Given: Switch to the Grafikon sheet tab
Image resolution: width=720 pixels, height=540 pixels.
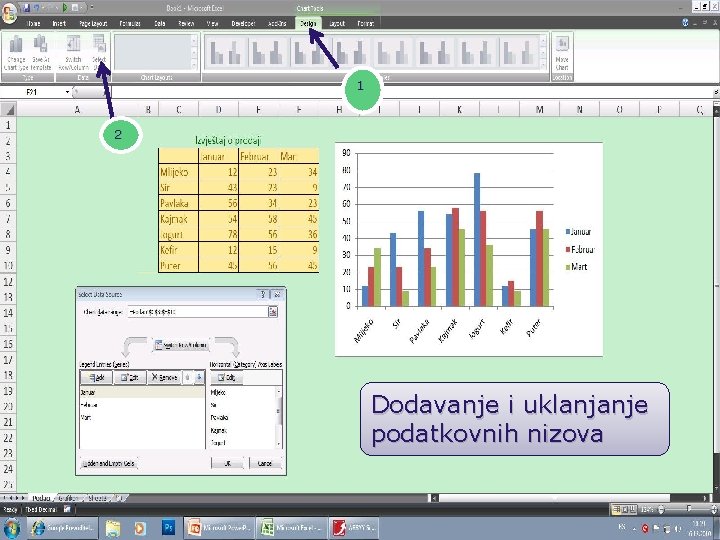Looking at the screenshot, I should click(x=69, y=498).
